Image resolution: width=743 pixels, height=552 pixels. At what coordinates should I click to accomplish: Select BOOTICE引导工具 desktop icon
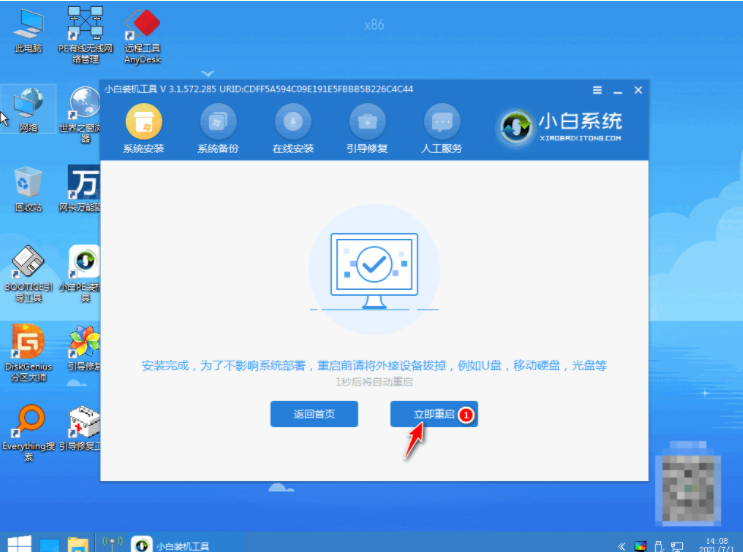tap(28, 274)
